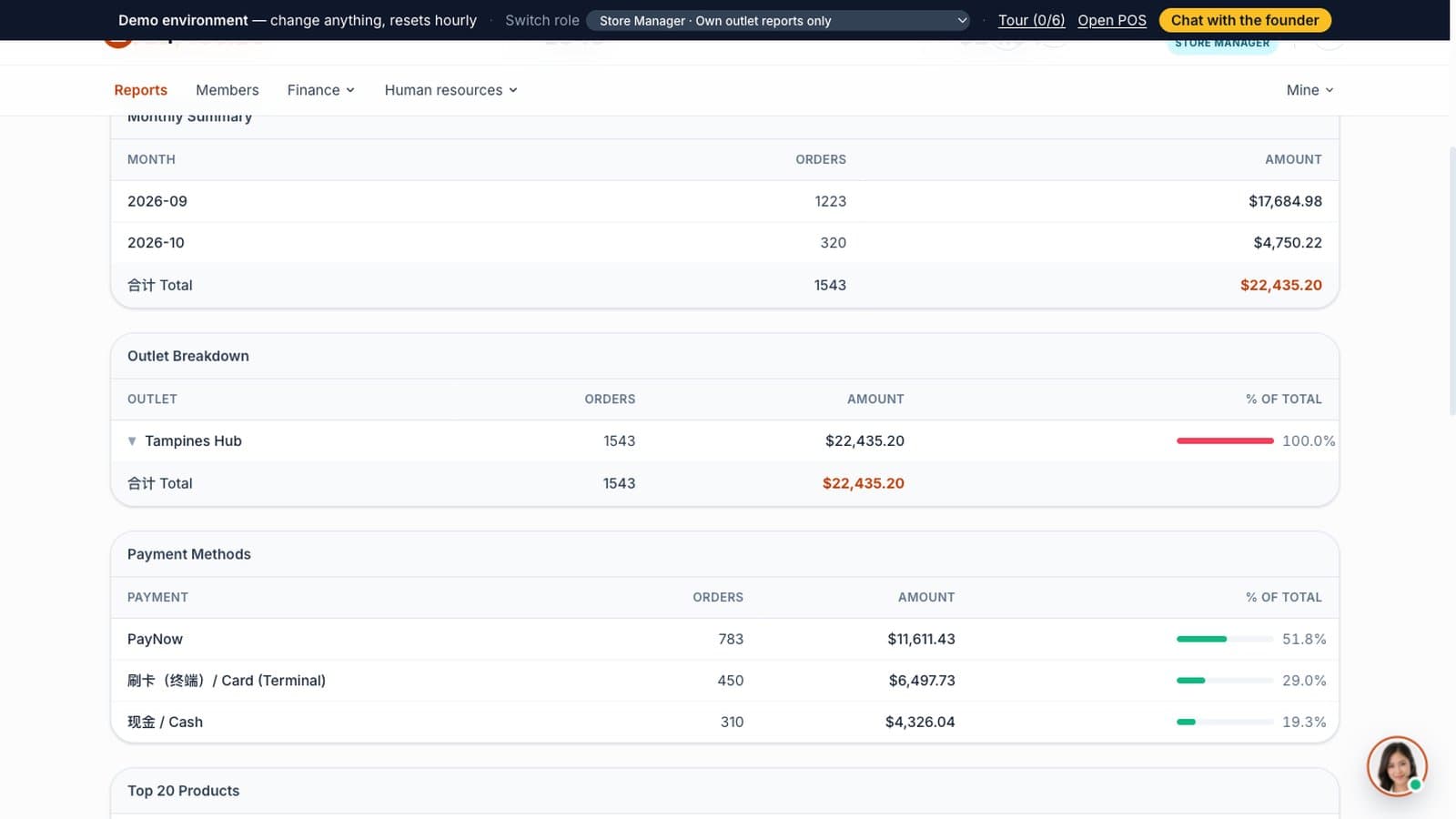Follow the Open POS link

[x=1112, y=20]
